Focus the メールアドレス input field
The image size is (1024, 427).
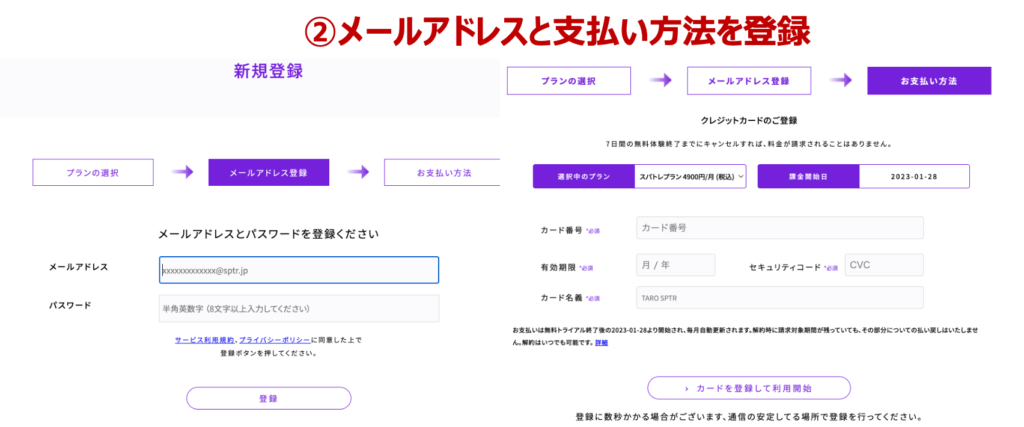coord(298,270)
